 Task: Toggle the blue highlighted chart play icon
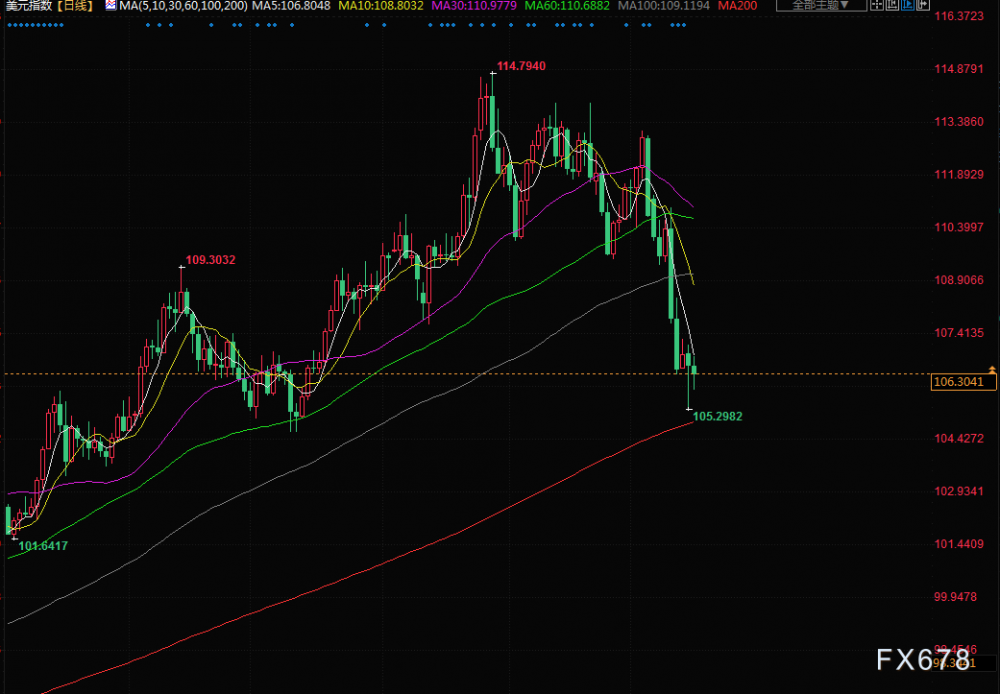(908, 5)
